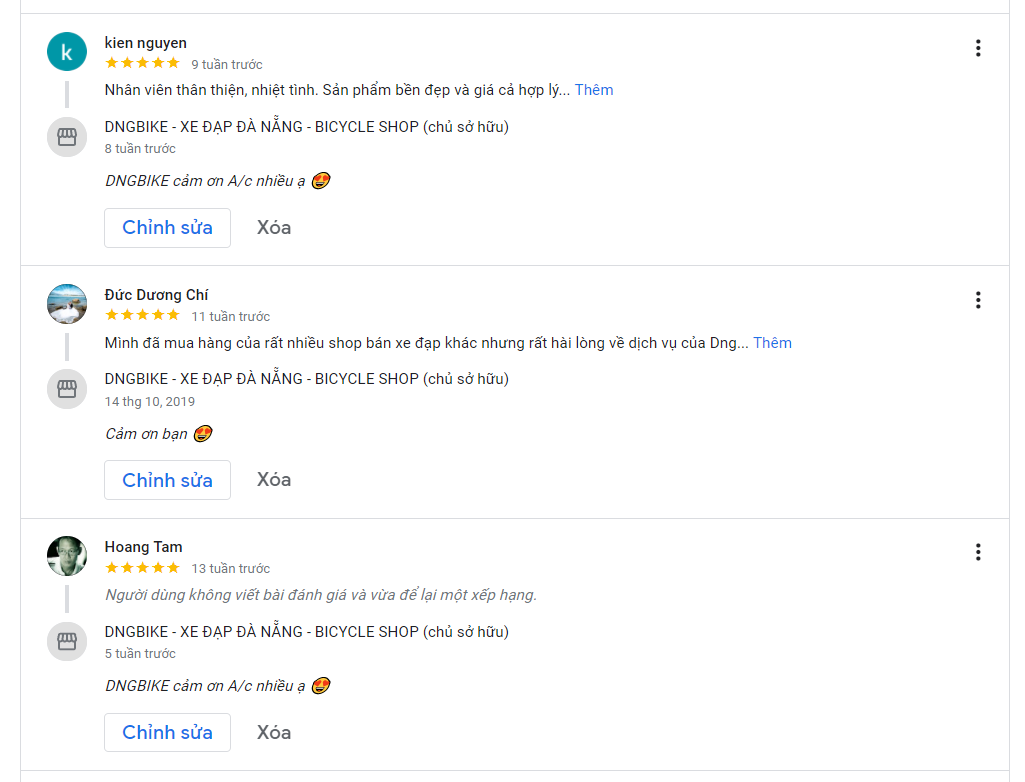This screenshot has height=782, width=1025.
Task: Expand kien nguyen's review with Thêm
Action: pos(594,90)
